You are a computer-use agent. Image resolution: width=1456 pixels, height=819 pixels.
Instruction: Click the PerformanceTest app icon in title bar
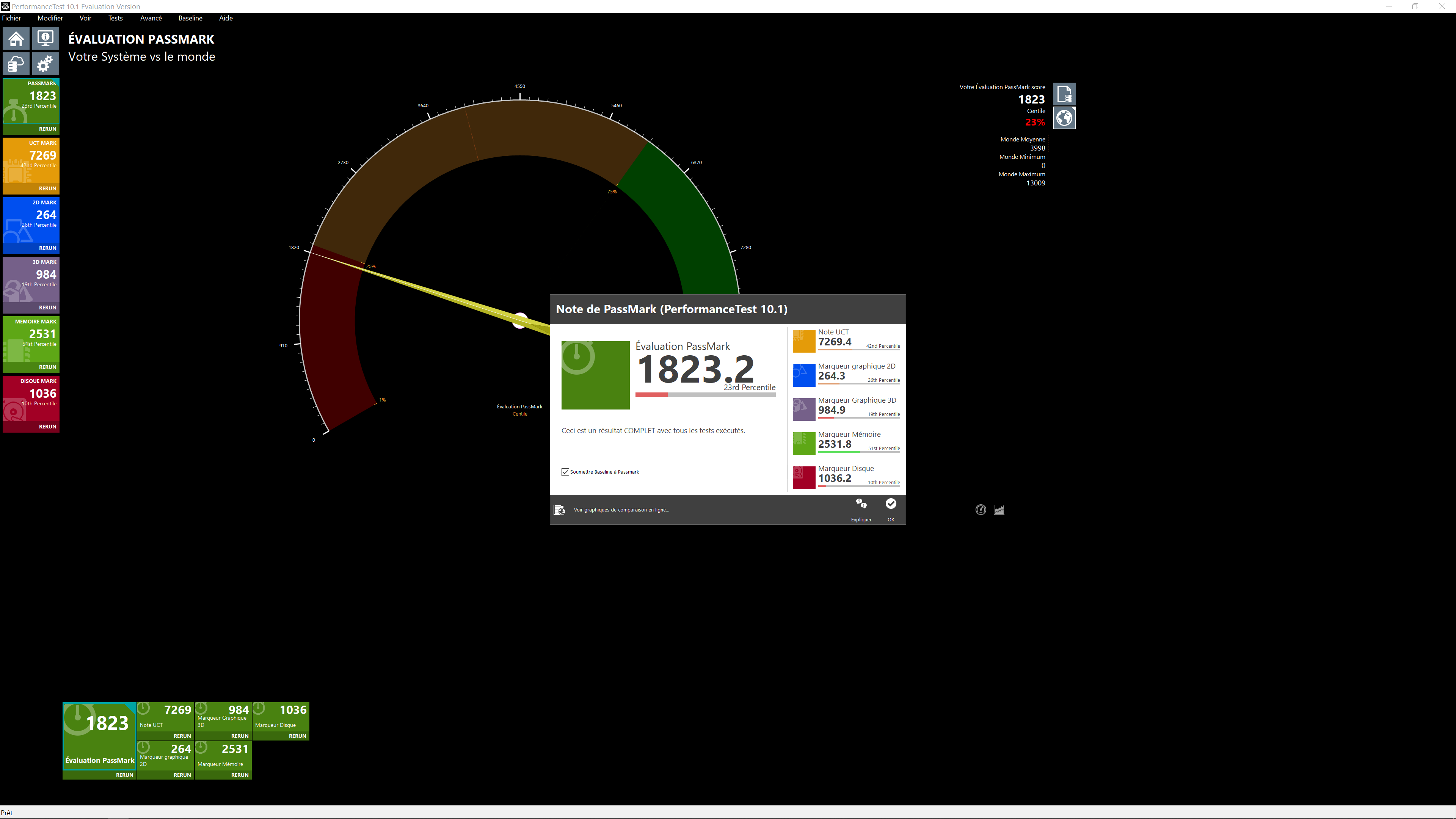pos(5,6)
